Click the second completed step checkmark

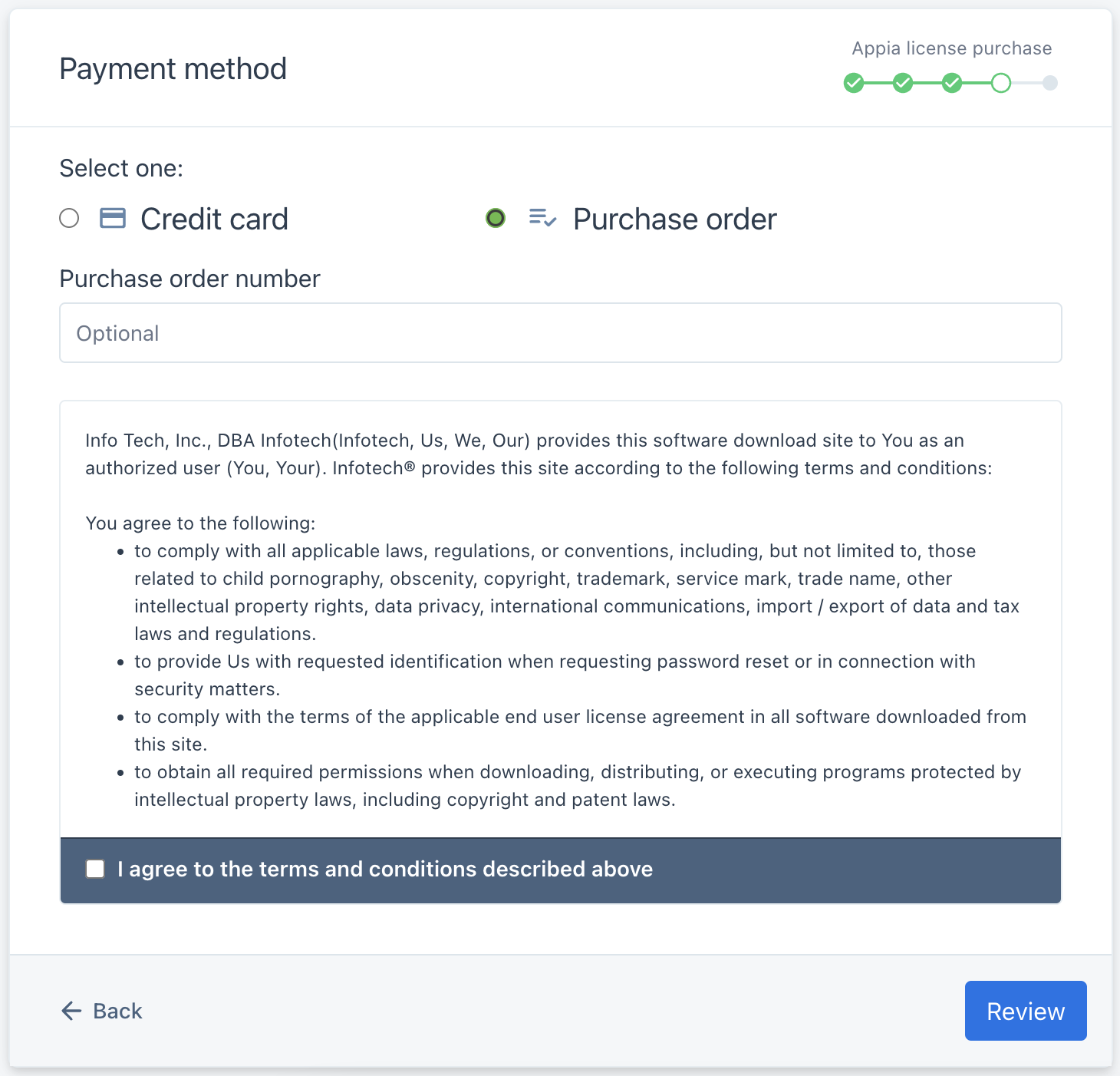(903, 83)
